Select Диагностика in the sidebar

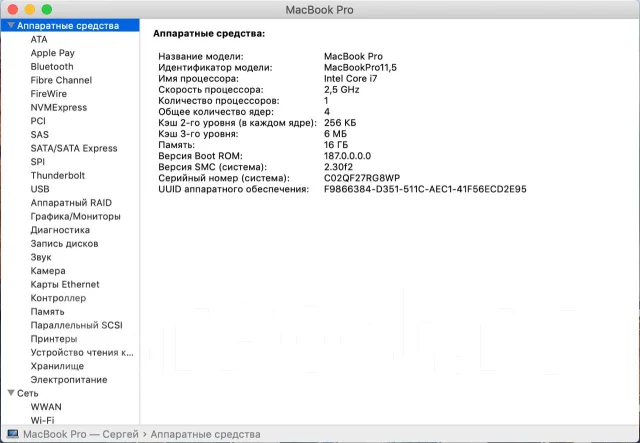[60, 230]
